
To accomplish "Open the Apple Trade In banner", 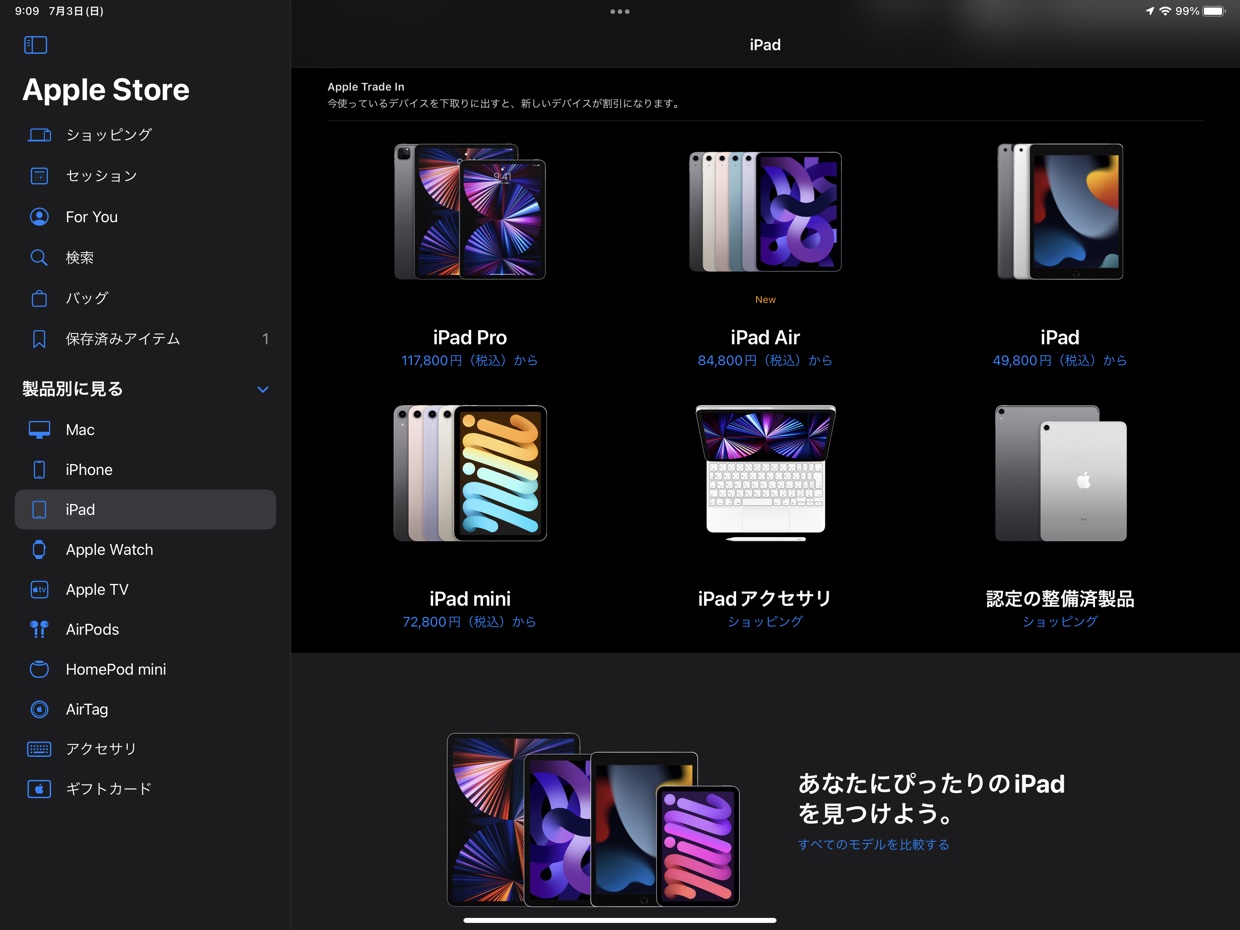I will pos(765,95).
